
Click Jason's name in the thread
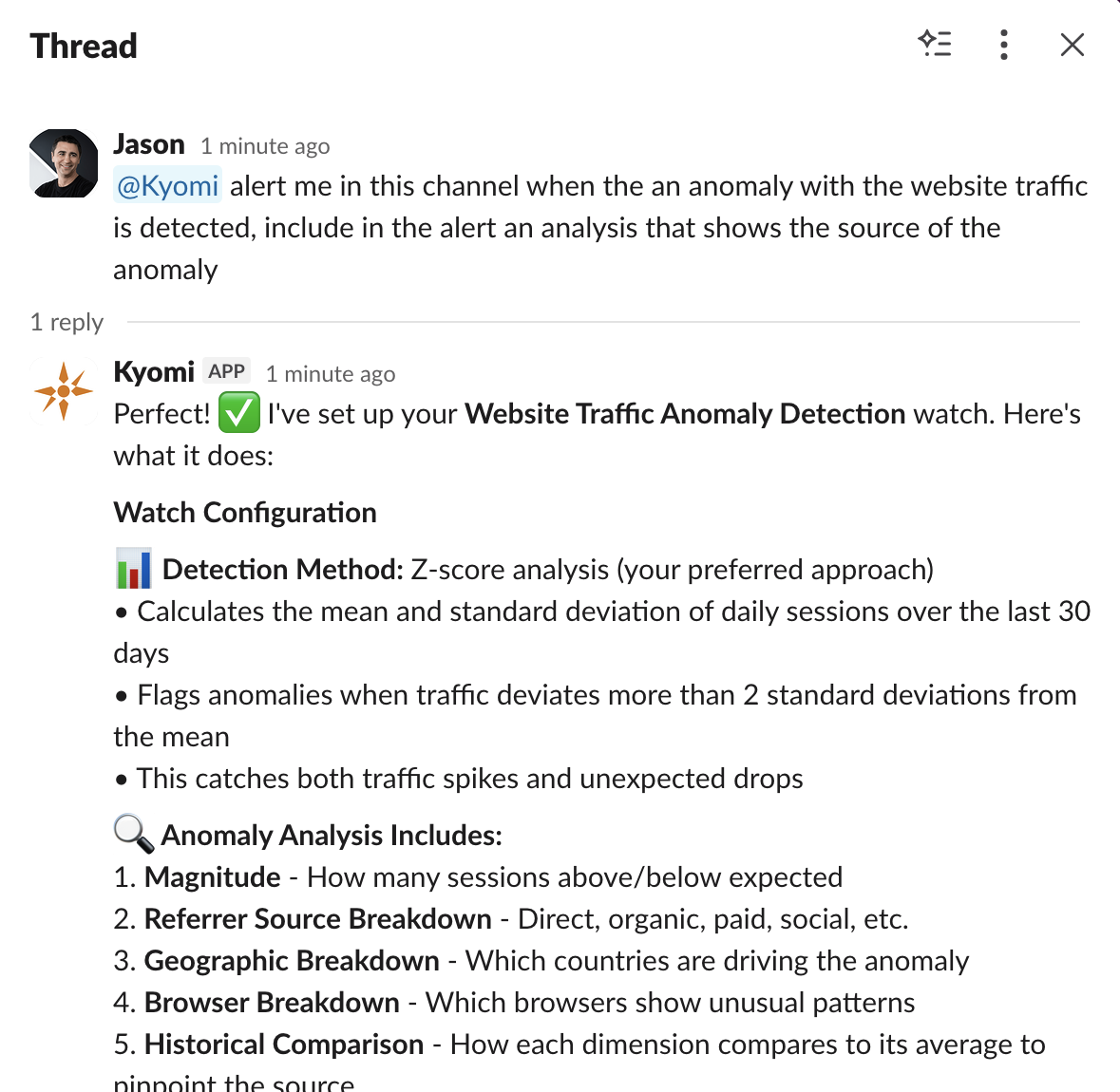coord(148,143)
